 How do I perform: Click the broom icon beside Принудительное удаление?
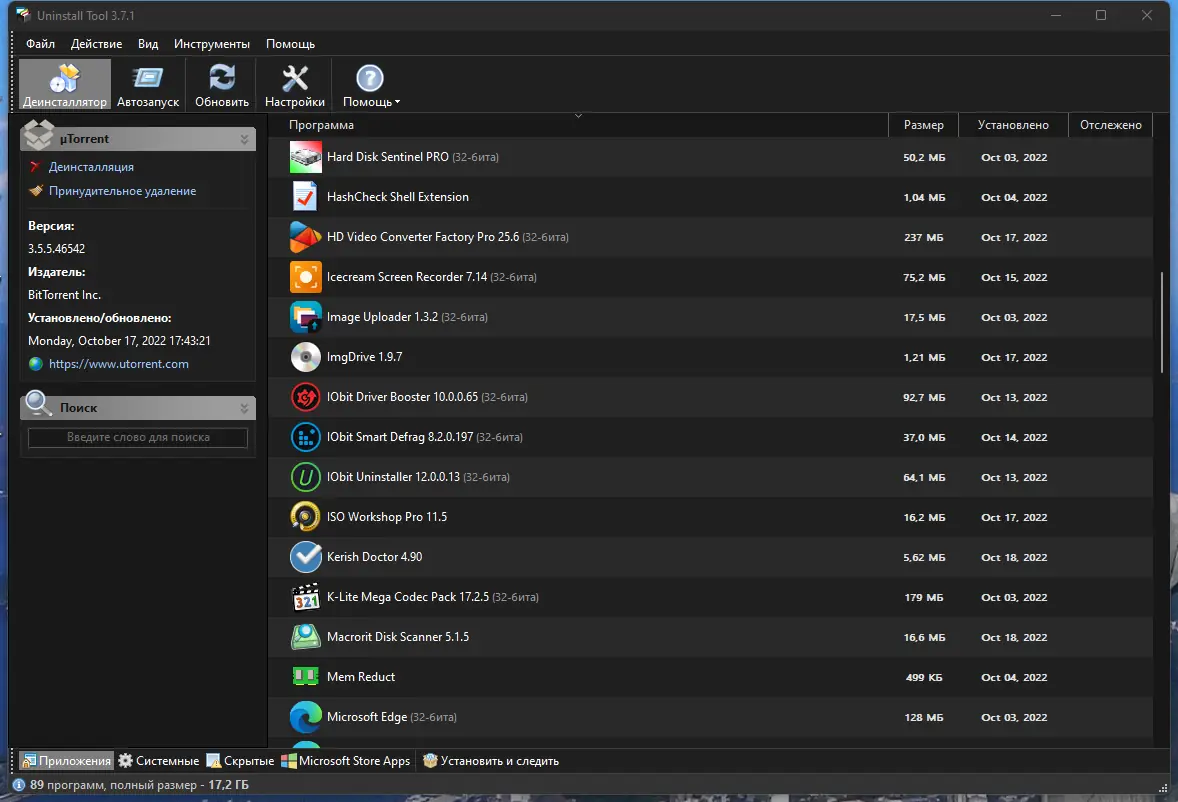click(x=35, y=191)
